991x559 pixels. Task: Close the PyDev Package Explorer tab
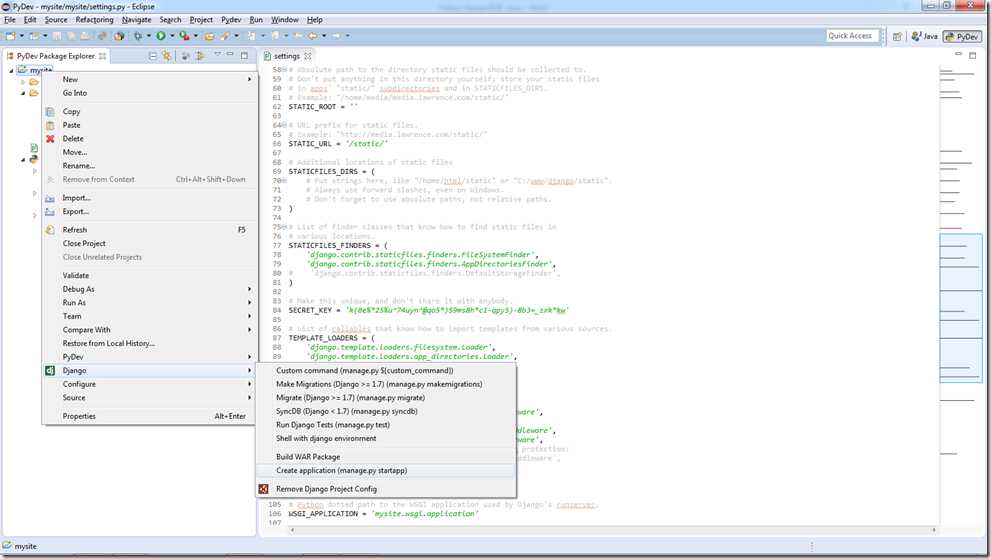click(x=102, y=56)
